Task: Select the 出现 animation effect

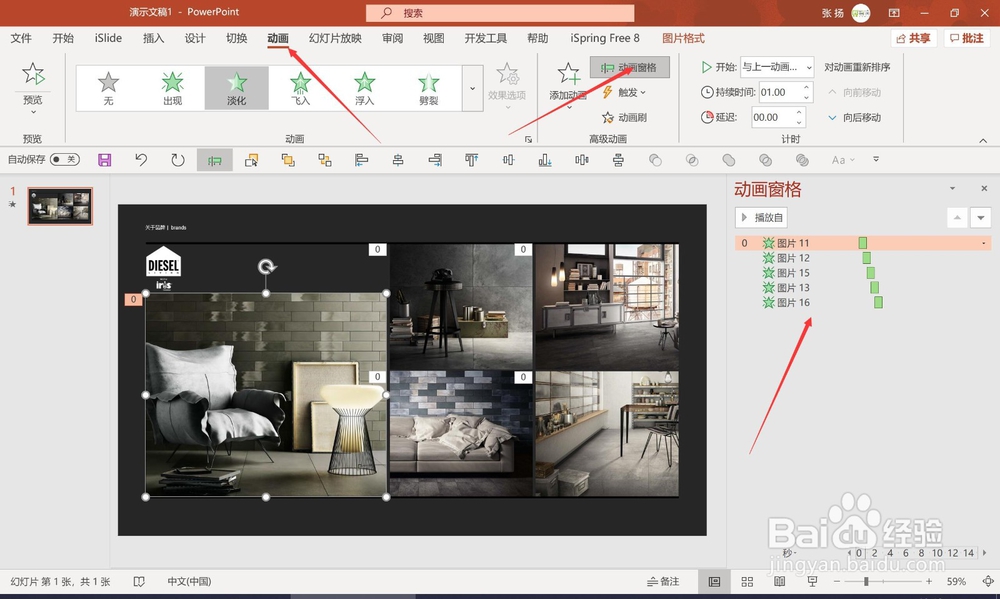Action: (x=172, y=88)
